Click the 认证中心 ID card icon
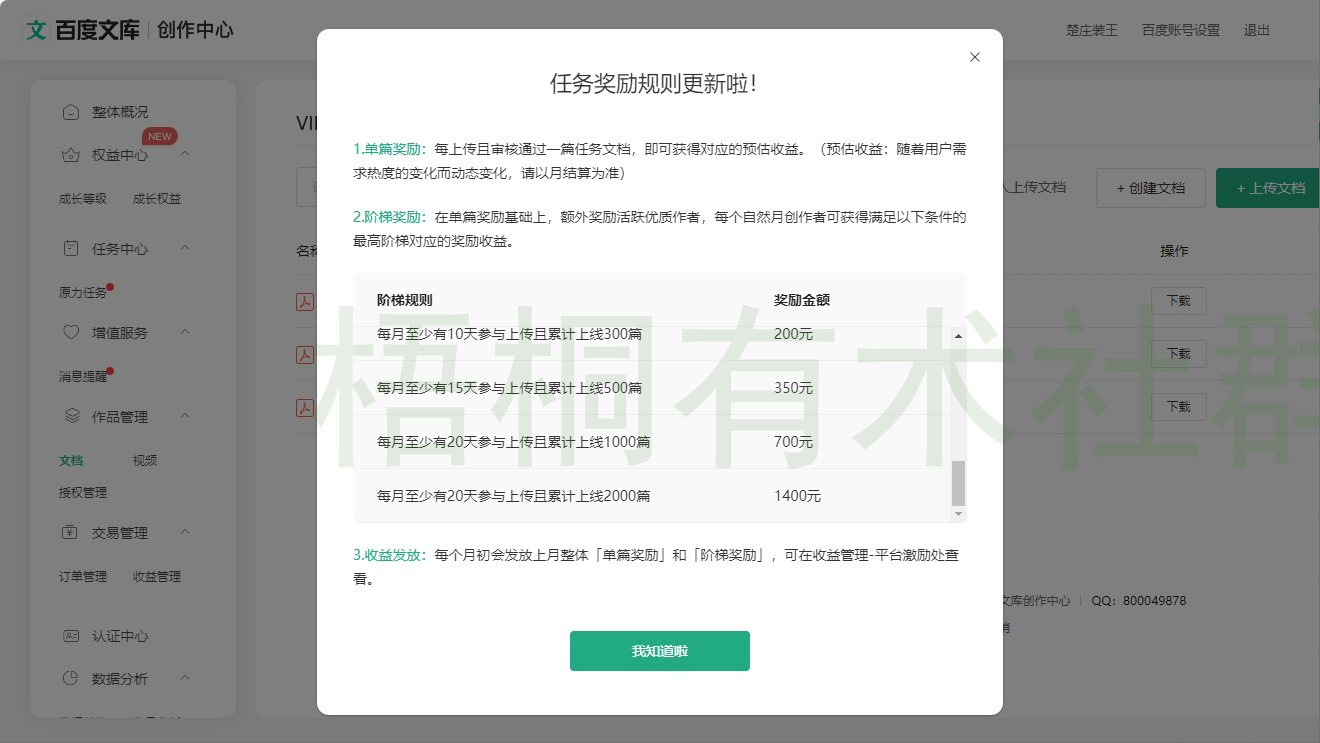The width and height of the screenshot is (1320, 743). (70, 636)
